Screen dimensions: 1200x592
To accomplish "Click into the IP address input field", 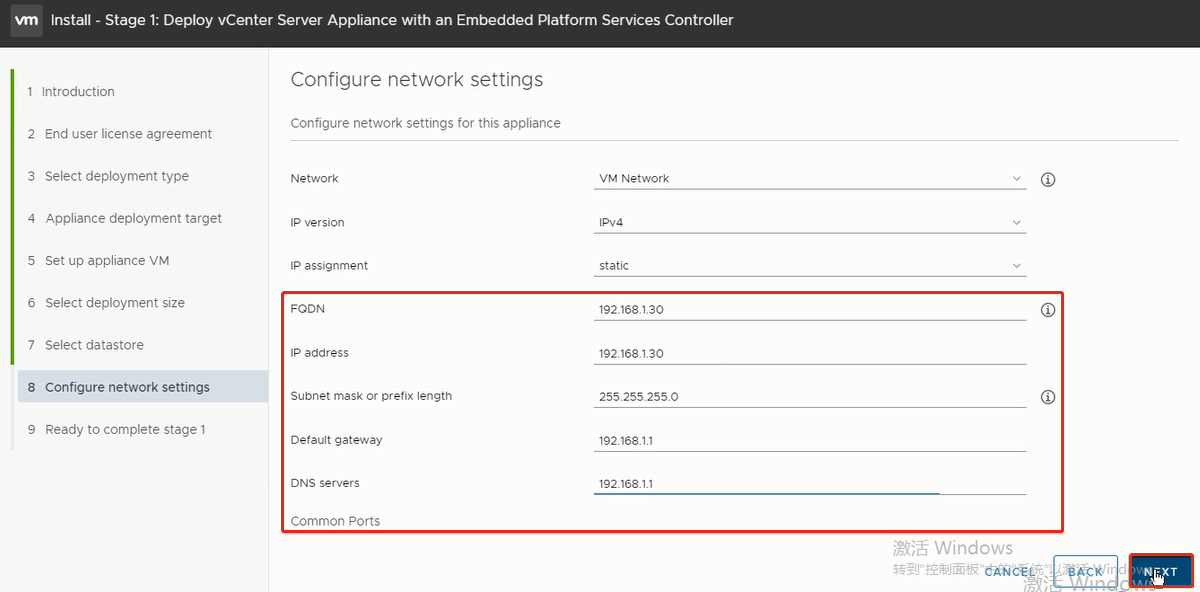I will click(x=810, y=354).
